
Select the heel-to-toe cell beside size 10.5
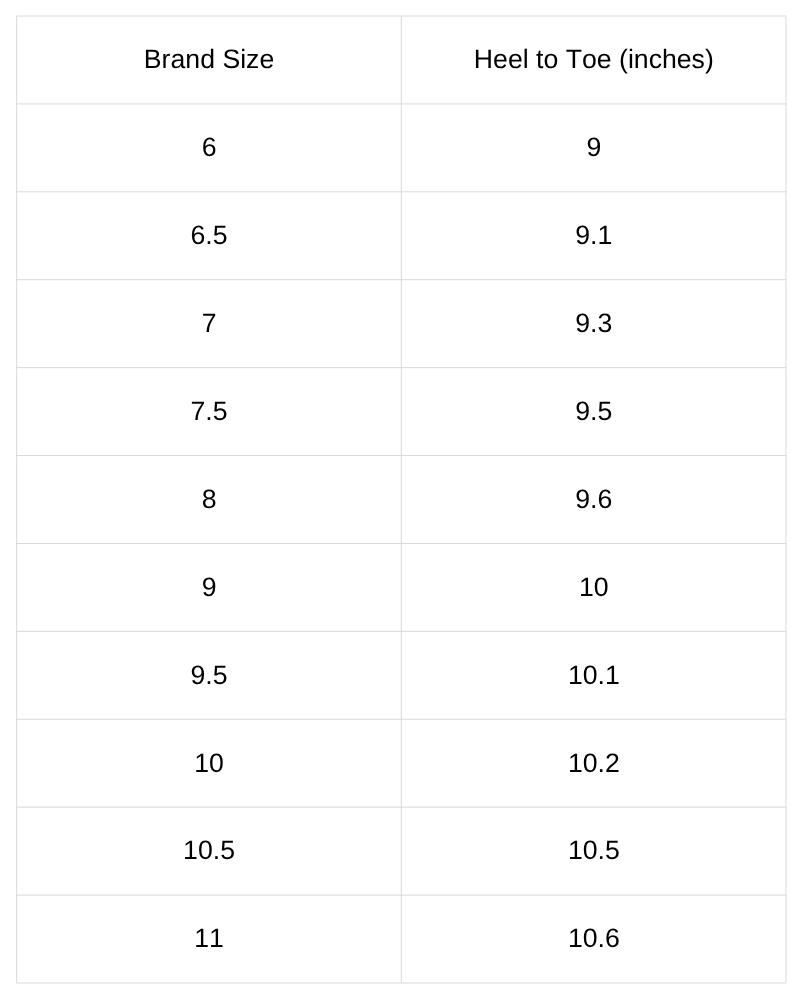(593, 851)
